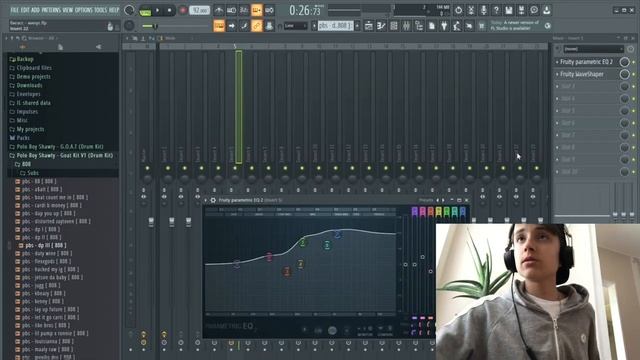Click the Record button
640x360 pixels.
pyautogui.click(x=183, y=11)
